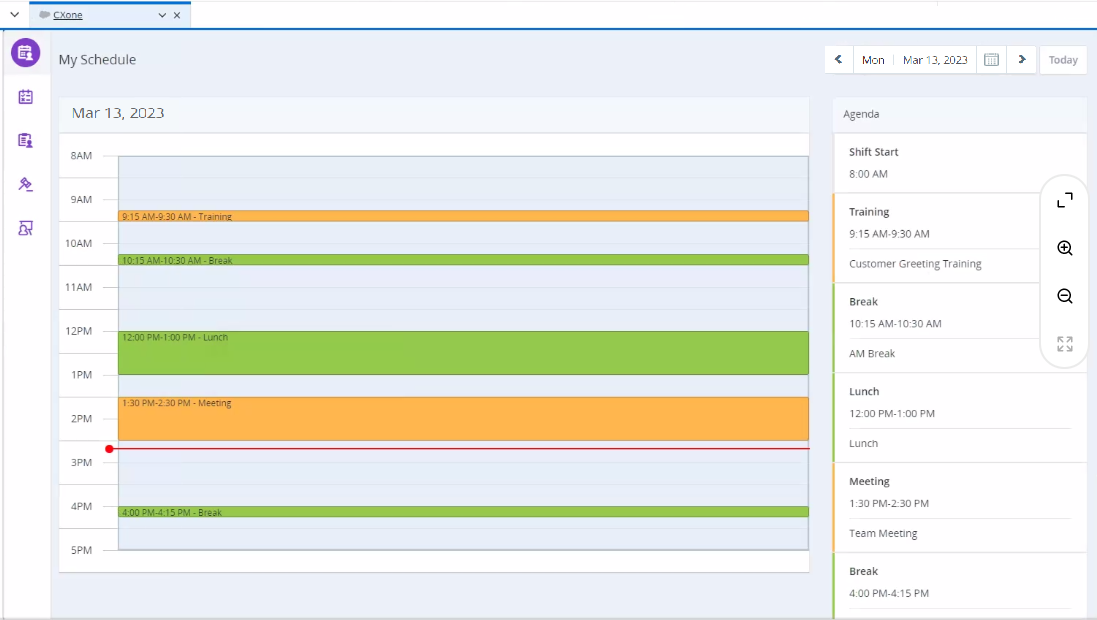This screenshot has width=1097, height=620.
Task: Select the Team Meeting agenda entry
Action: (x=883, y=533)
